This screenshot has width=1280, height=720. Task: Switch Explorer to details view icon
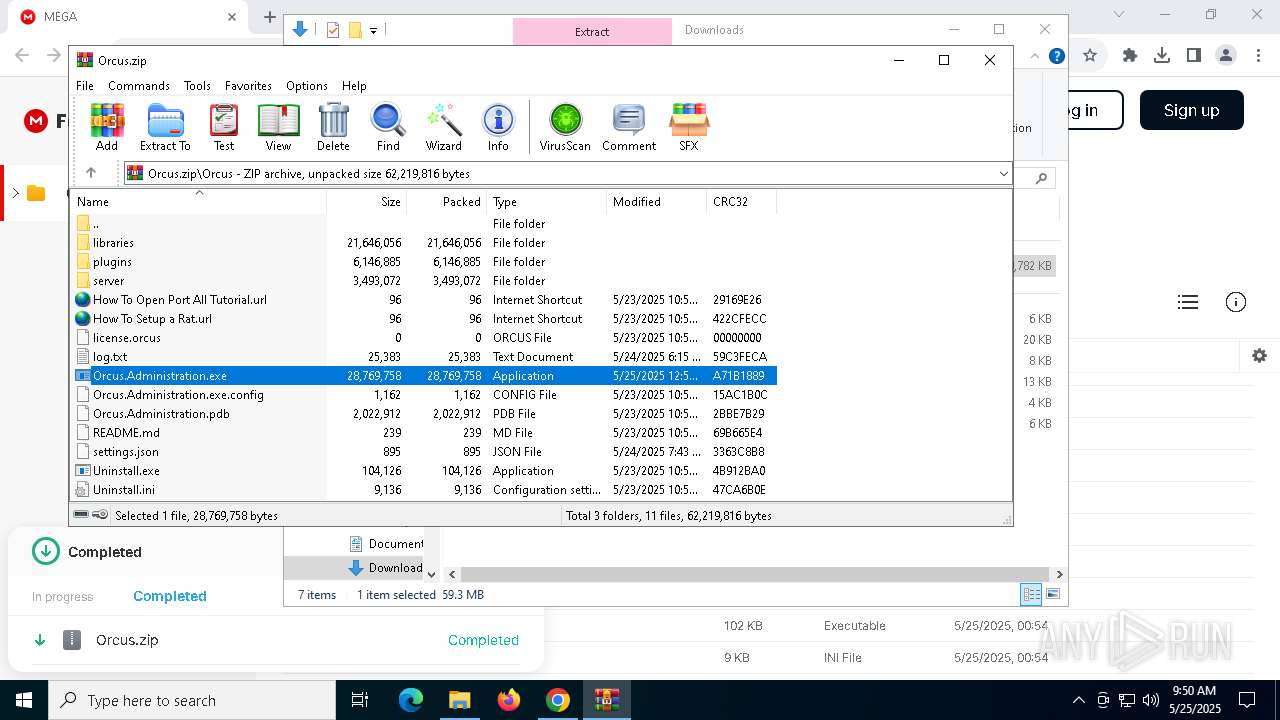[1031, 594]
